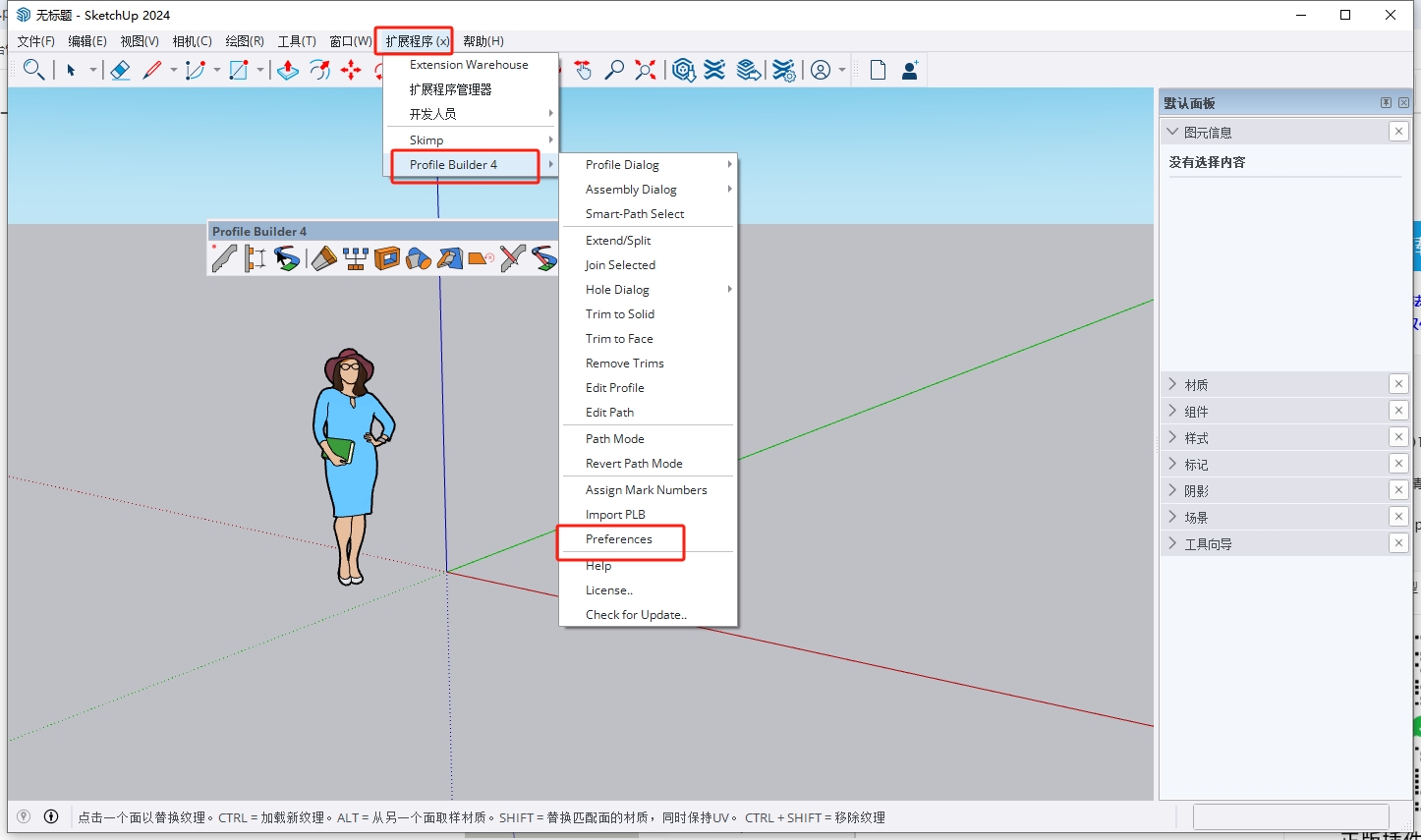Click the Trim to Solid toolbar icon
1421x840 pixels.
coord(418,258)
